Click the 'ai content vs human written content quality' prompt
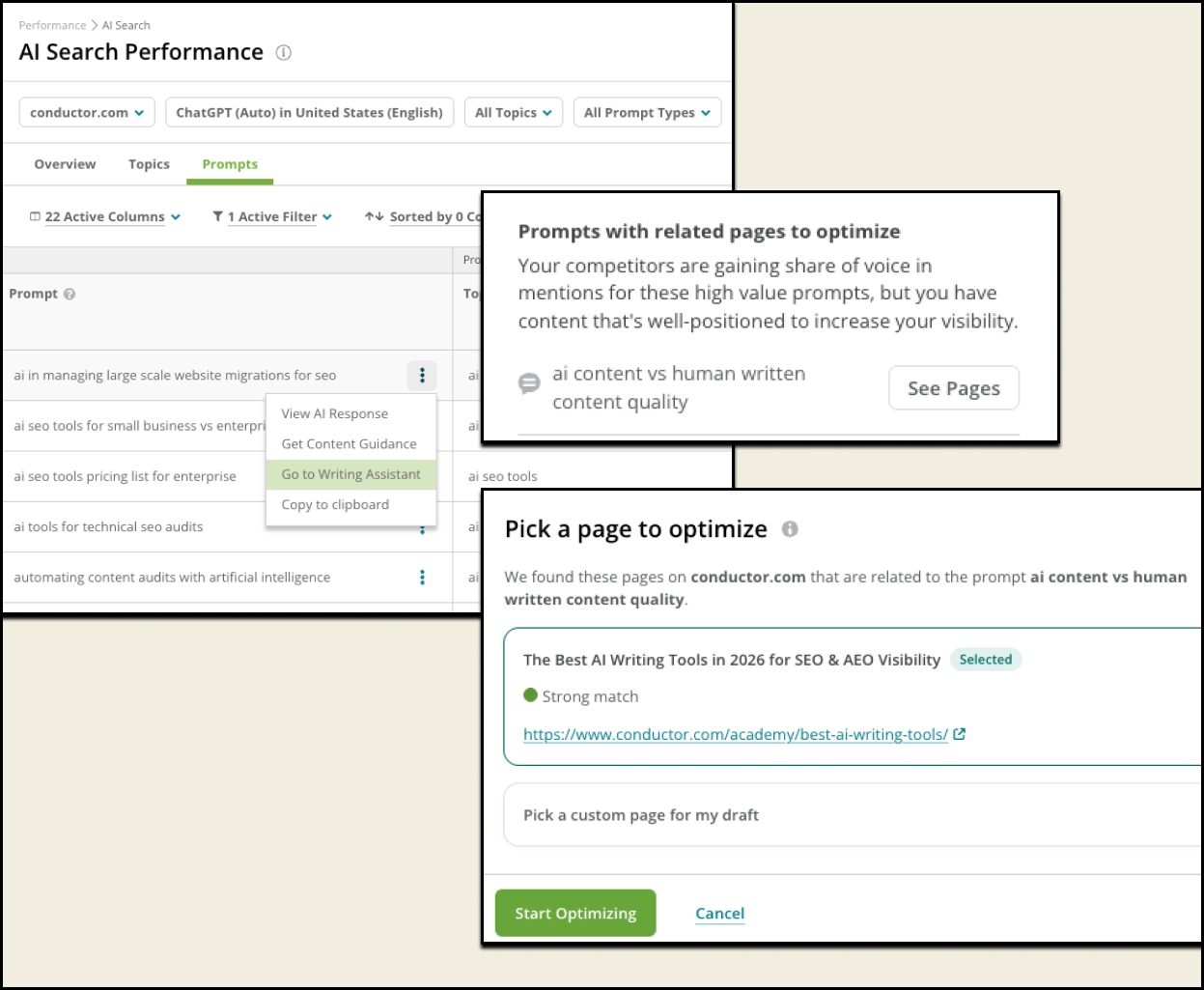This screenshot has height=990, width=1204. [679, 388]
